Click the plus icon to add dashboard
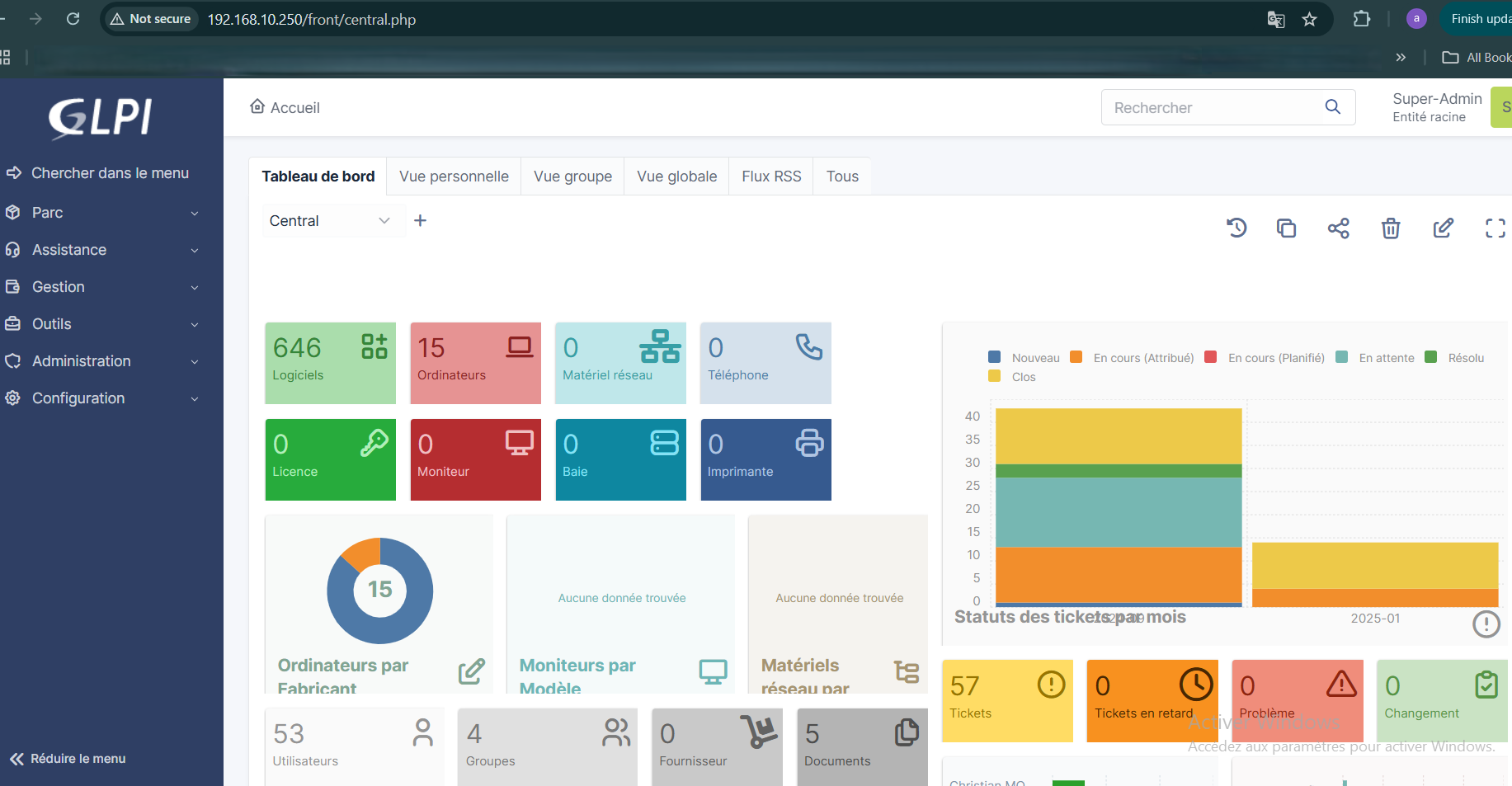1512x786 pixels. click(x=420, y=220)
